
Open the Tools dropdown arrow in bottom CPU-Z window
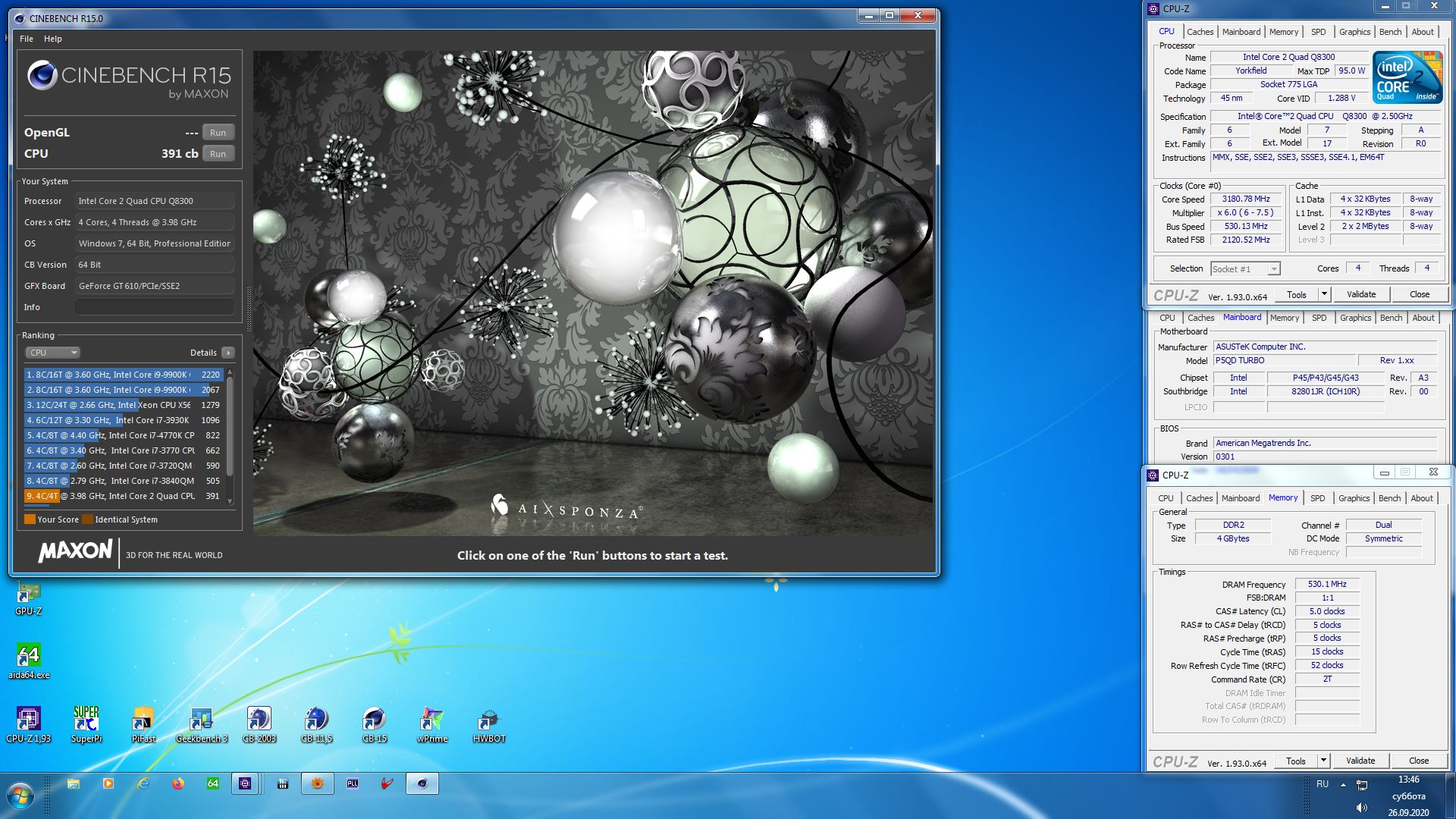coord(1323,761)
